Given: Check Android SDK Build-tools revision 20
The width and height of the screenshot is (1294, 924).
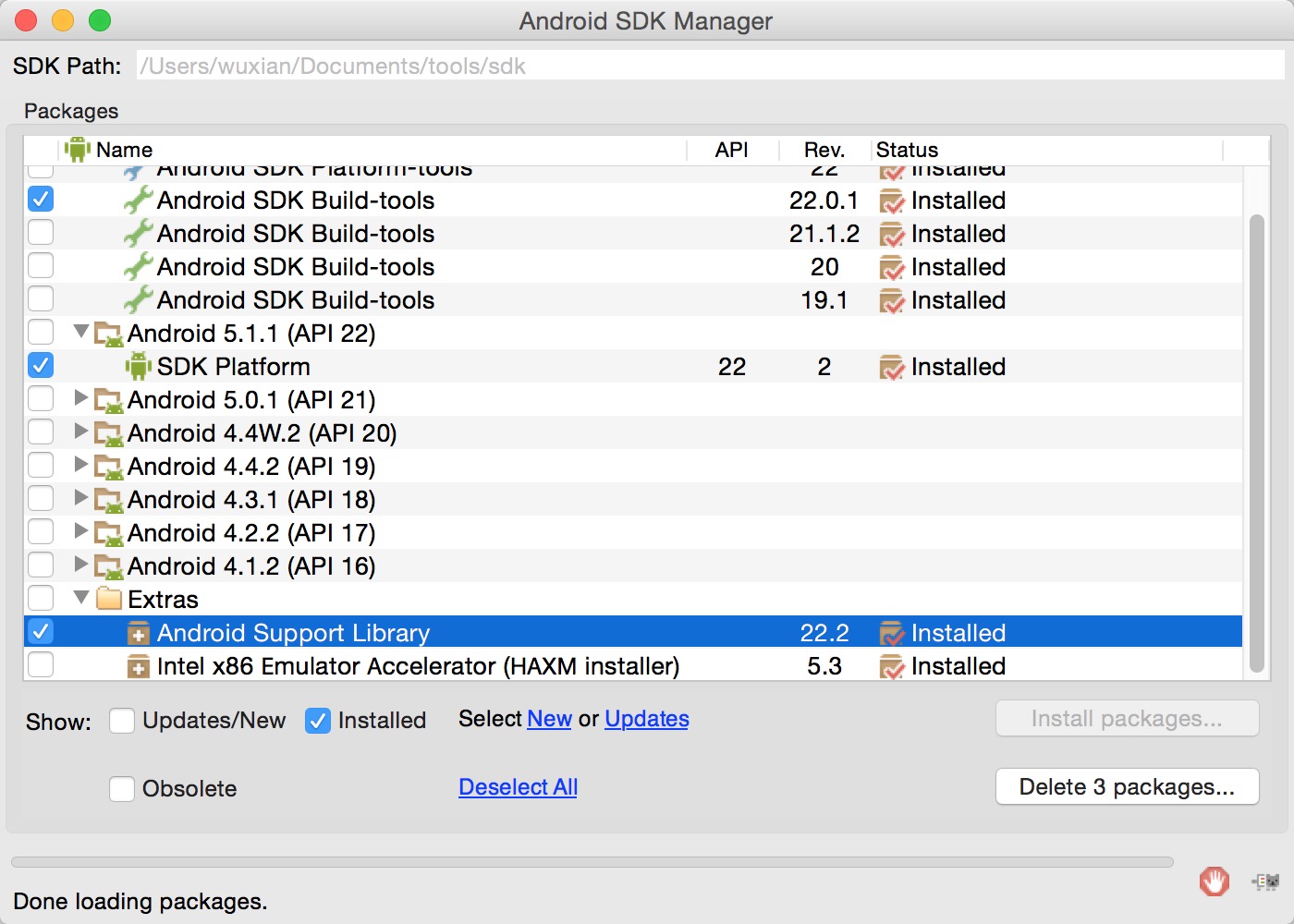Looking at the screenshot, I should [41, 265].
